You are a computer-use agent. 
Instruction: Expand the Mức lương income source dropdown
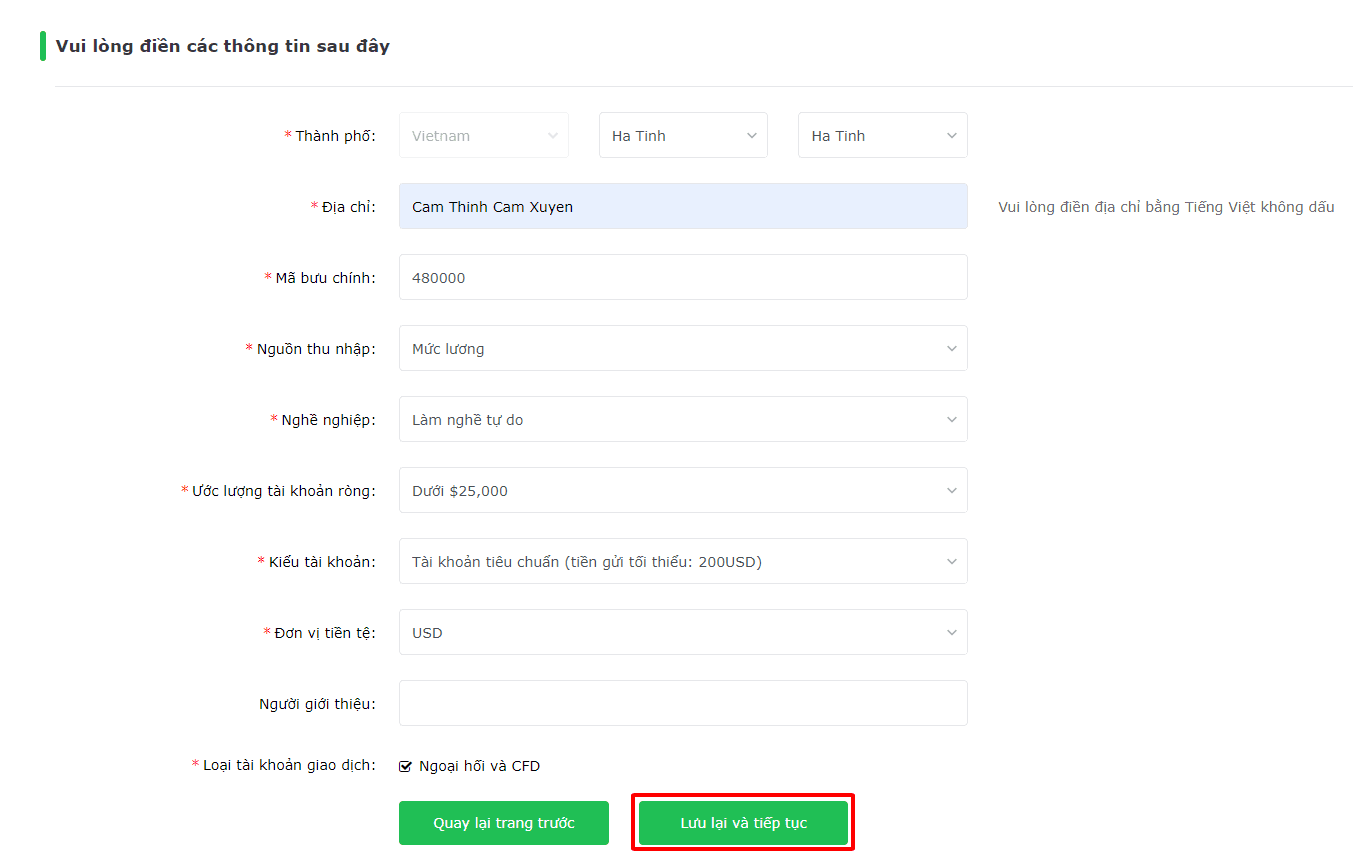click(x=683, y=348)
